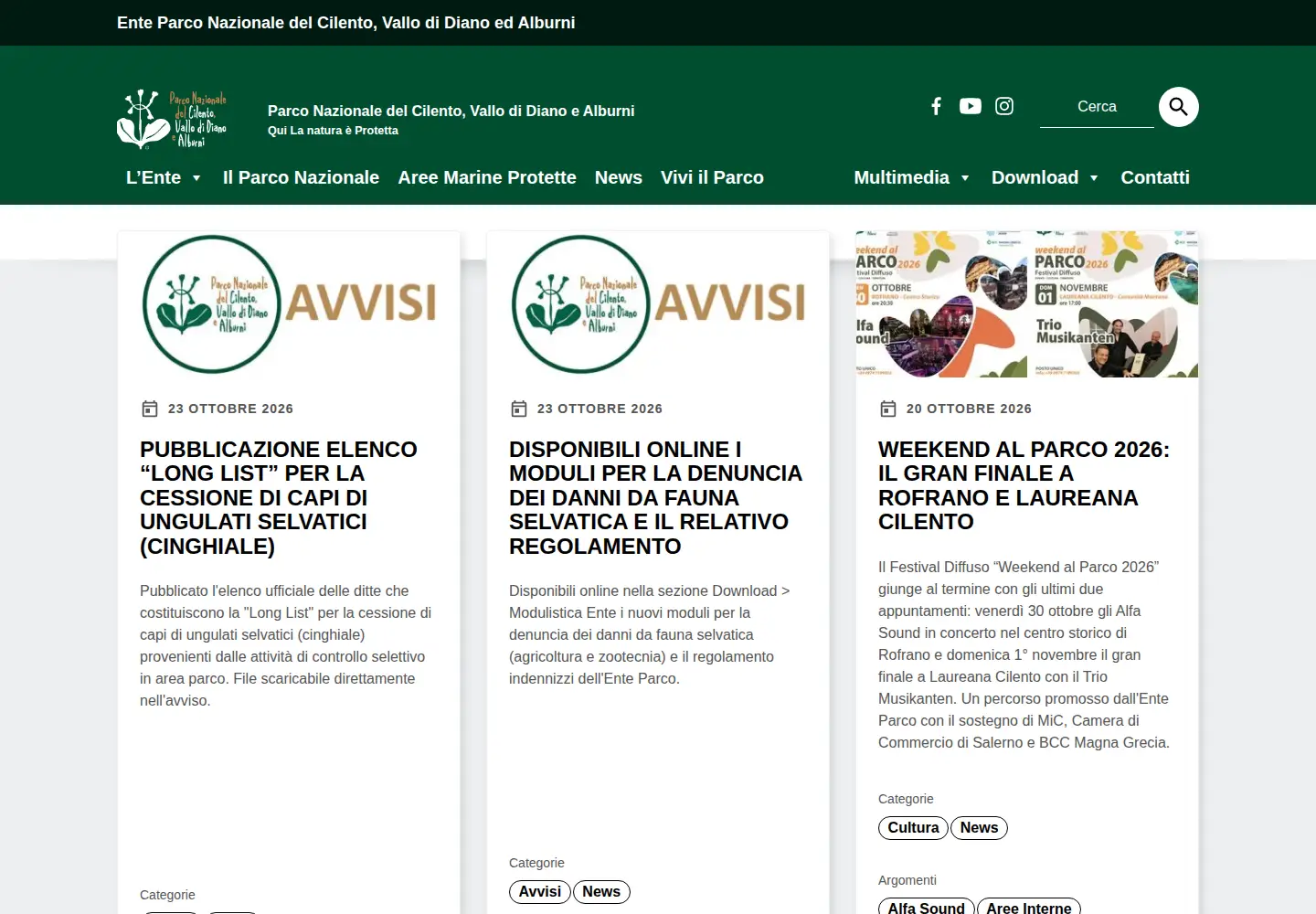
Task: Click the calendar icon of the Long List post
Action: point(150,409)
